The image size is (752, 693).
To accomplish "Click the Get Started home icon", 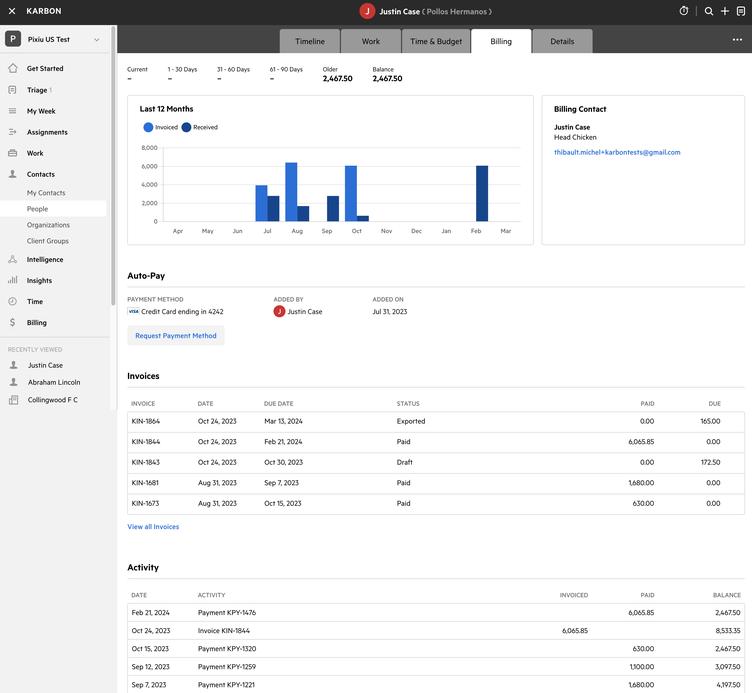I will [x=13, y=68].
